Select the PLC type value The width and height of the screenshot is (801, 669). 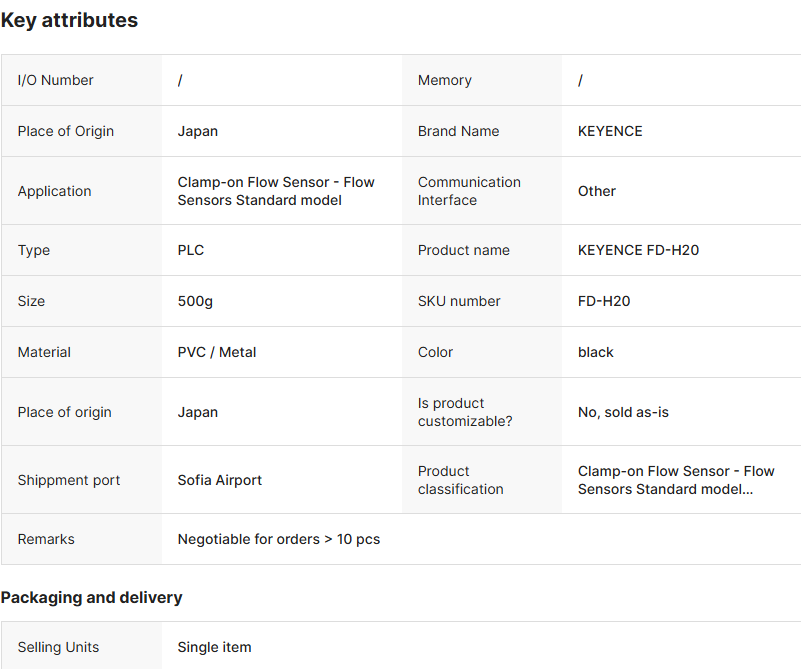(191, 250)
